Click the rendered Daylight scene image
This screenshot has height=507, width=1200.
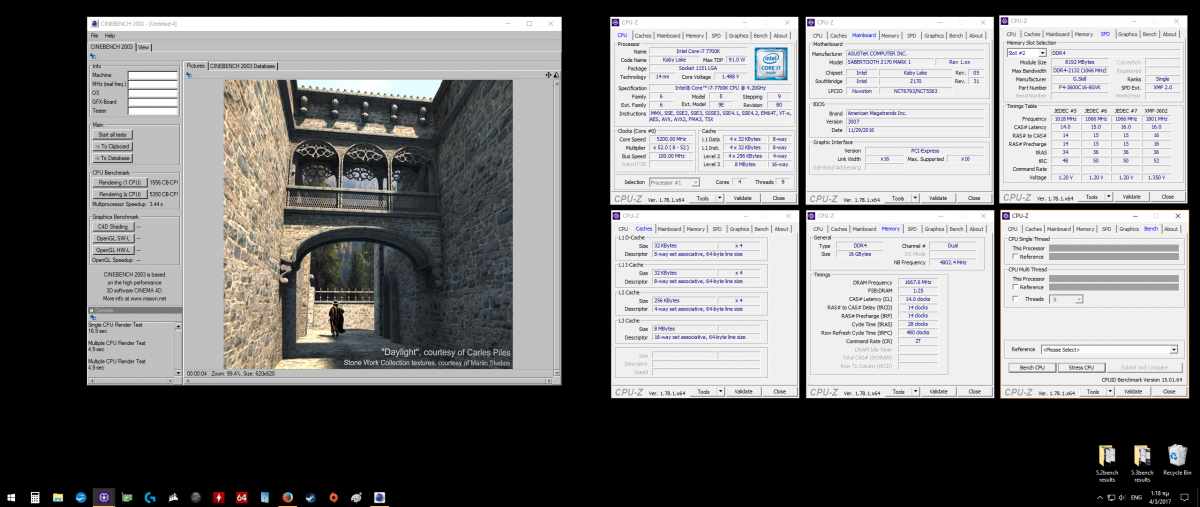coord(368,225)
